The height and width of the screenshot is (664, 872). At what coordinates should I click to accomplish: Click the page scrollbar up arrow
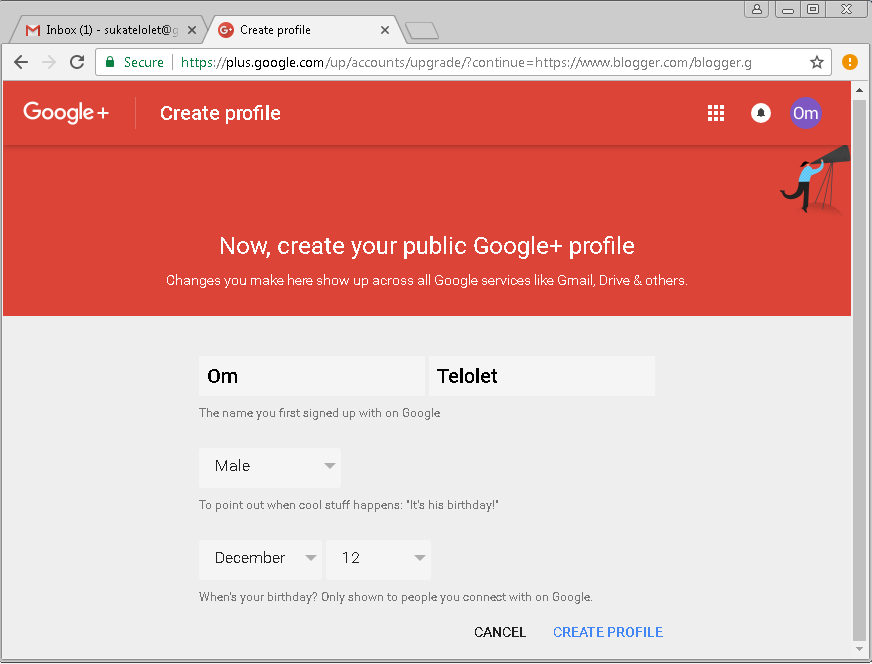click(x=859, y=90)
